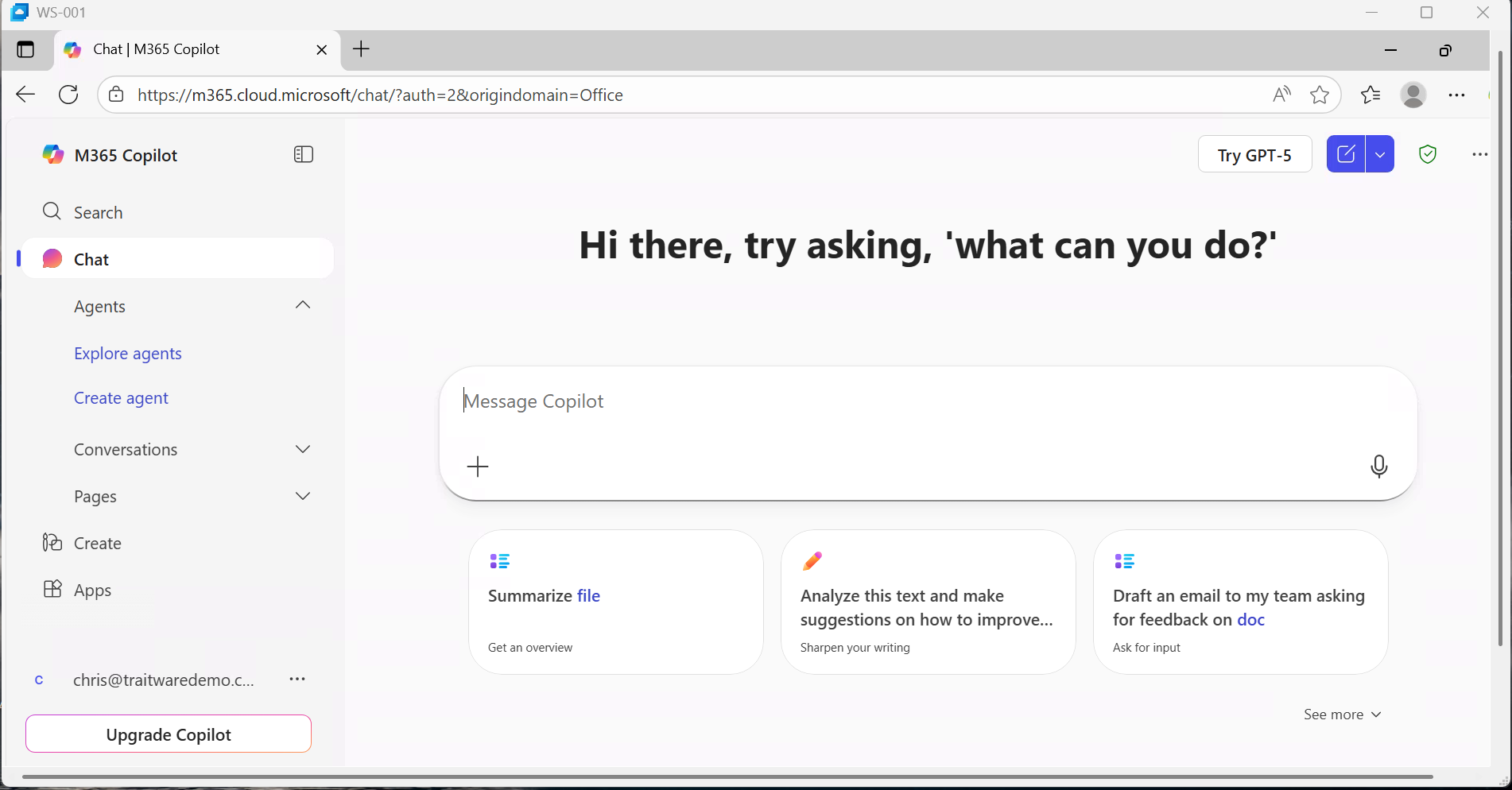Click the Try GPT-5 button
Viewport: 1512px width, 790px height.
1254,155
